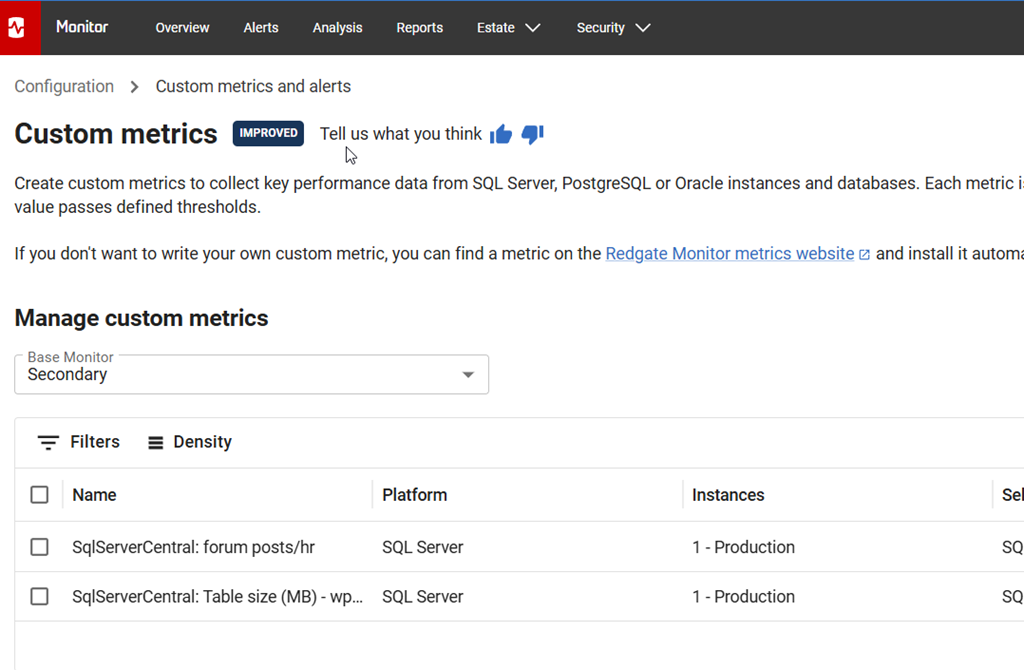Sort table by the Platform column header
The width and height of the screenshot is (1024, 670).
[414, 495]
